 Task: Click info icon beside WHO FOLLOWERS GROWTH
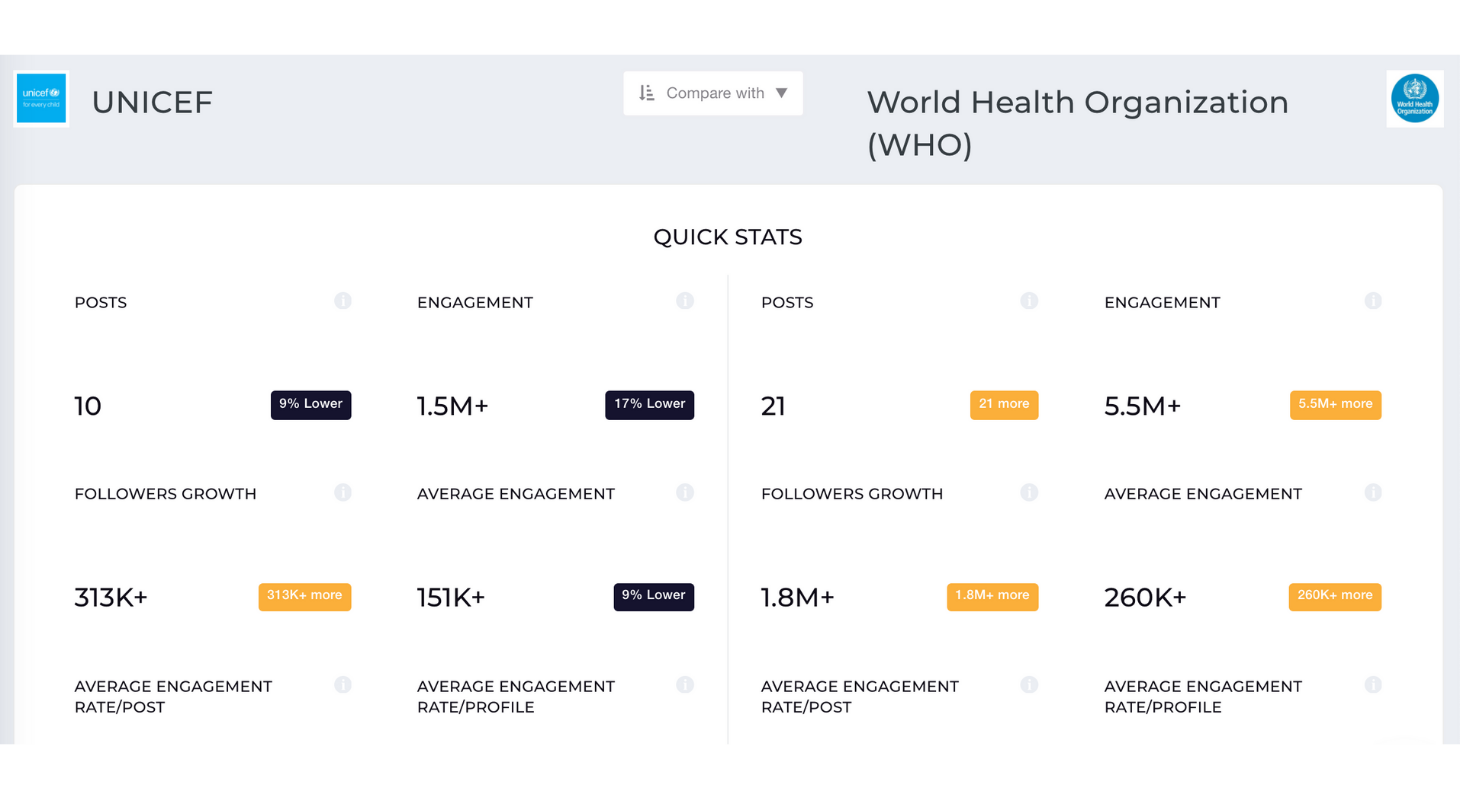[1029, 492]
